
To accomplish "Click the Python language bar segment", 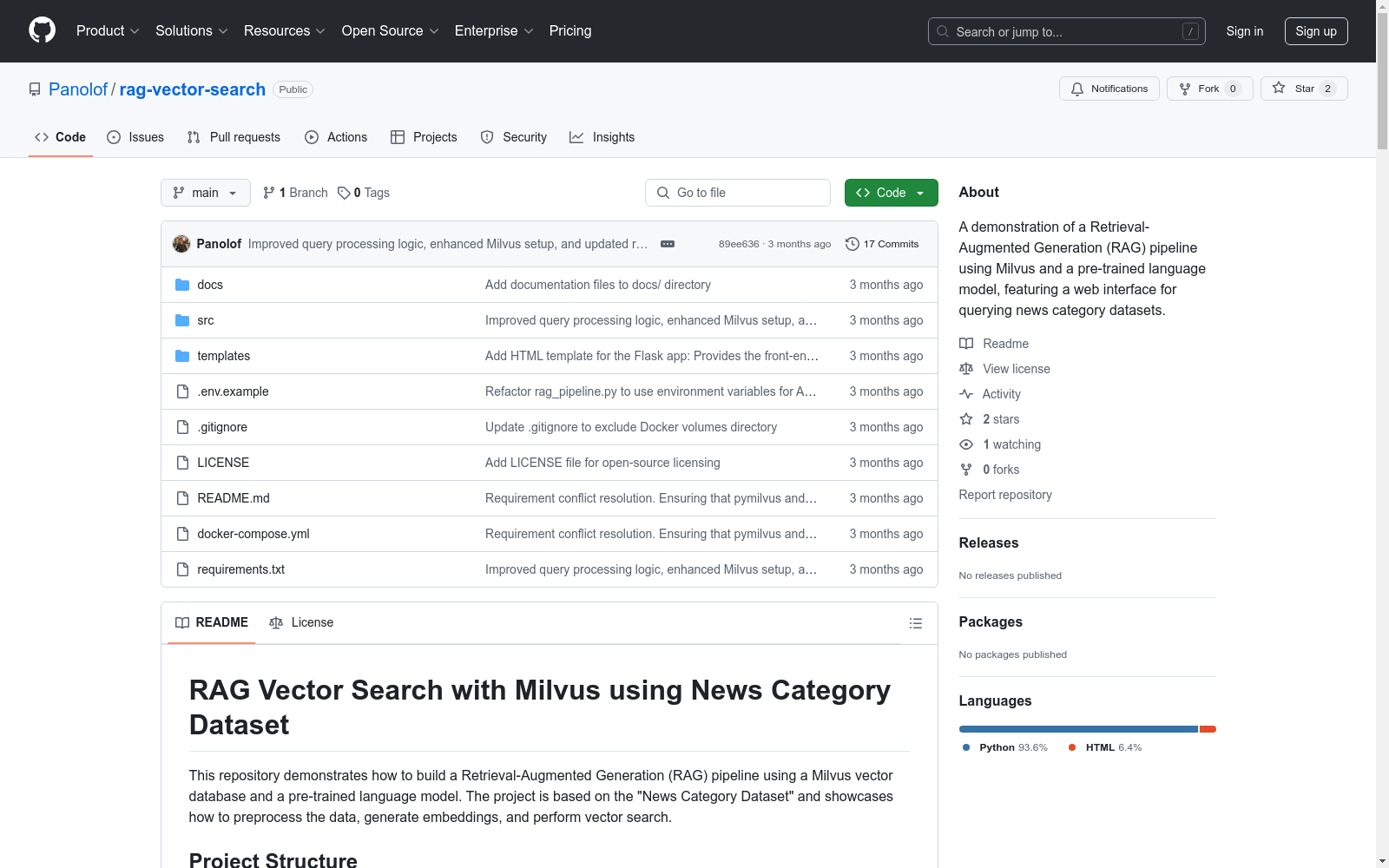I will [1078, 729].
